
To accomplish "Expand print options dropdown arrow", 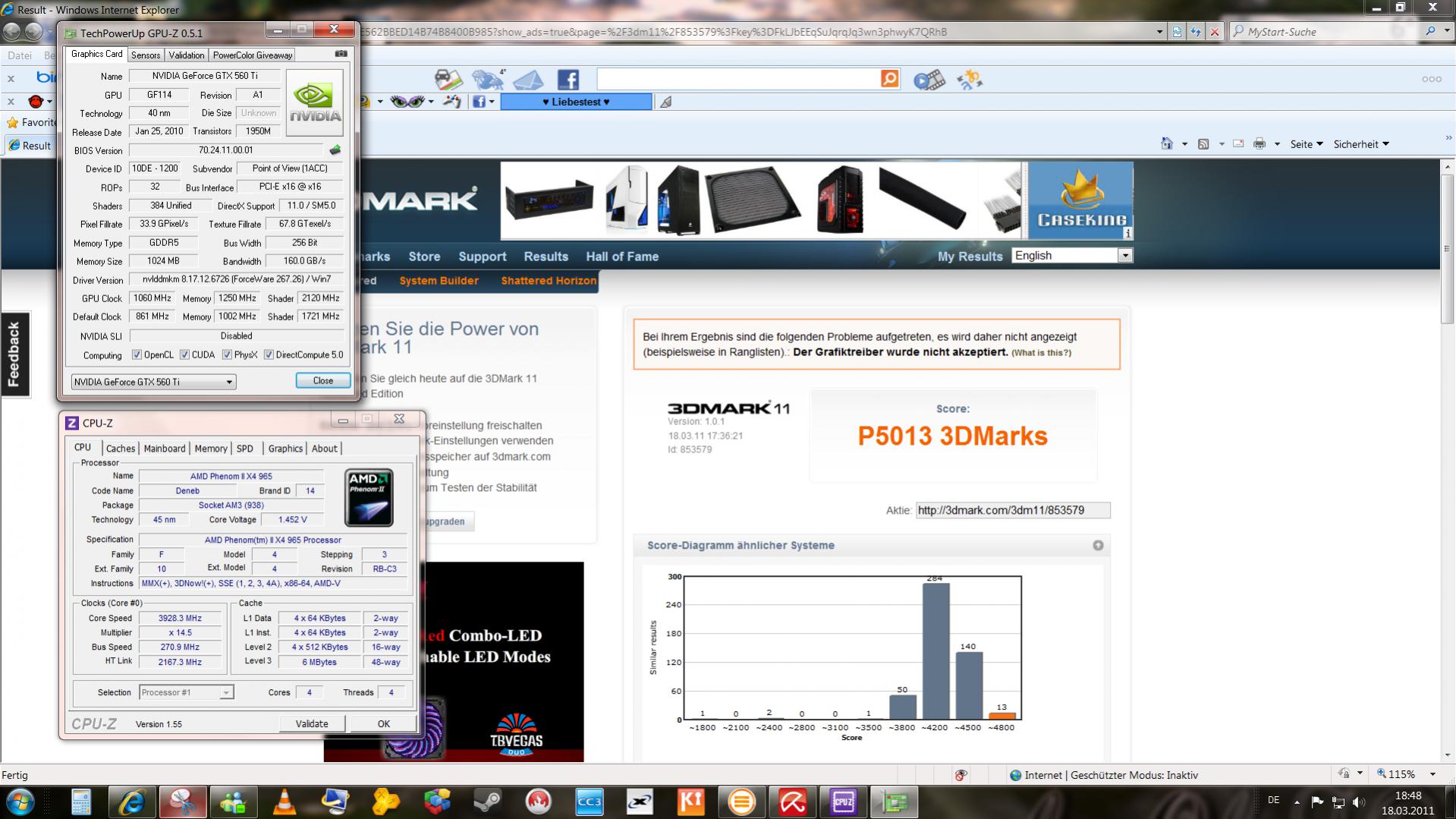I will [1277, 144].
